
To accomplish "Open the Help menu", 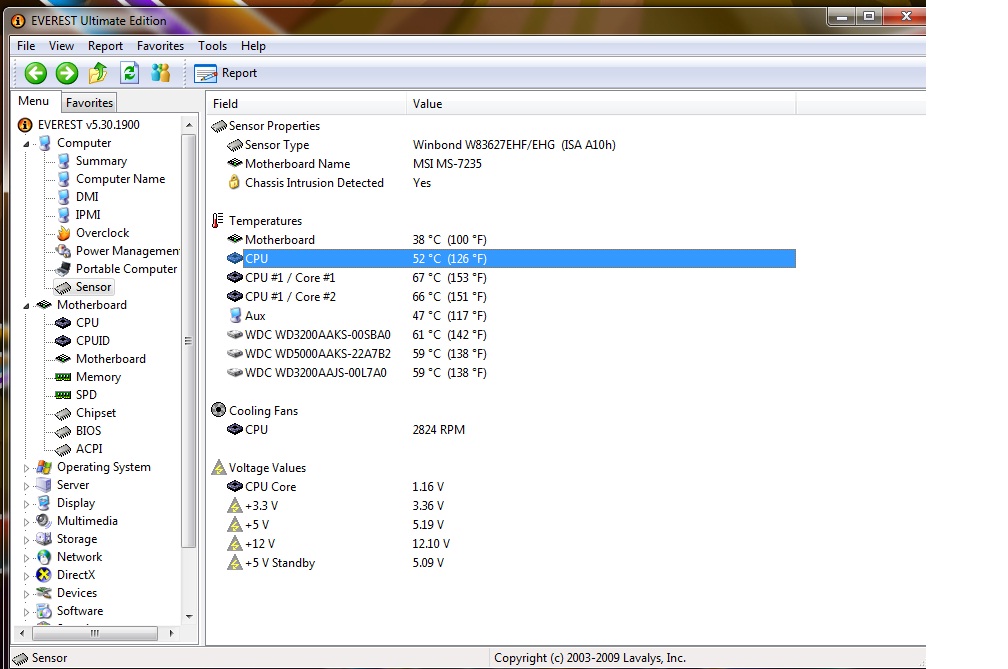I will click(253, 46).
